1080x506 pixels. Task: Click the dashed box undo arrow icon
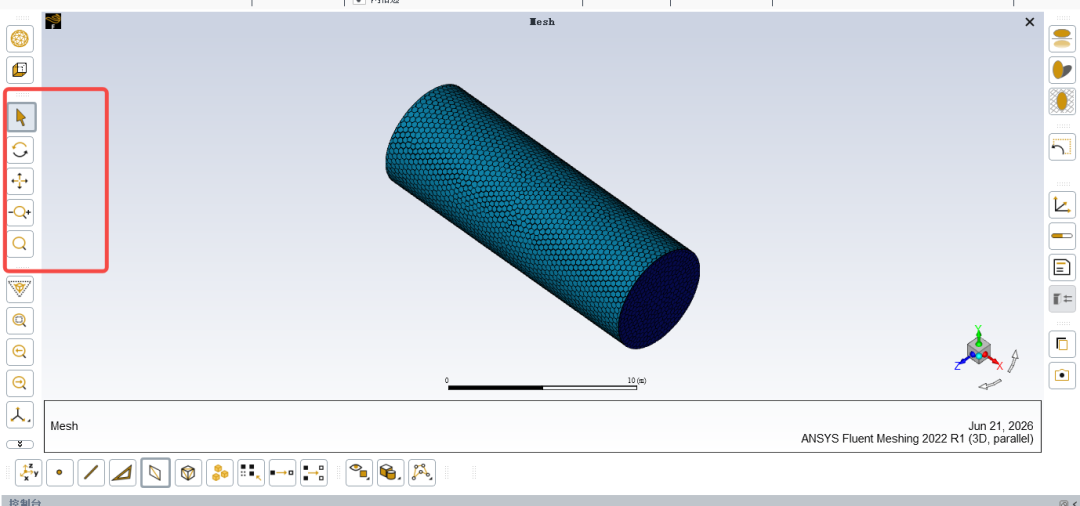(x=1062, y=147)
